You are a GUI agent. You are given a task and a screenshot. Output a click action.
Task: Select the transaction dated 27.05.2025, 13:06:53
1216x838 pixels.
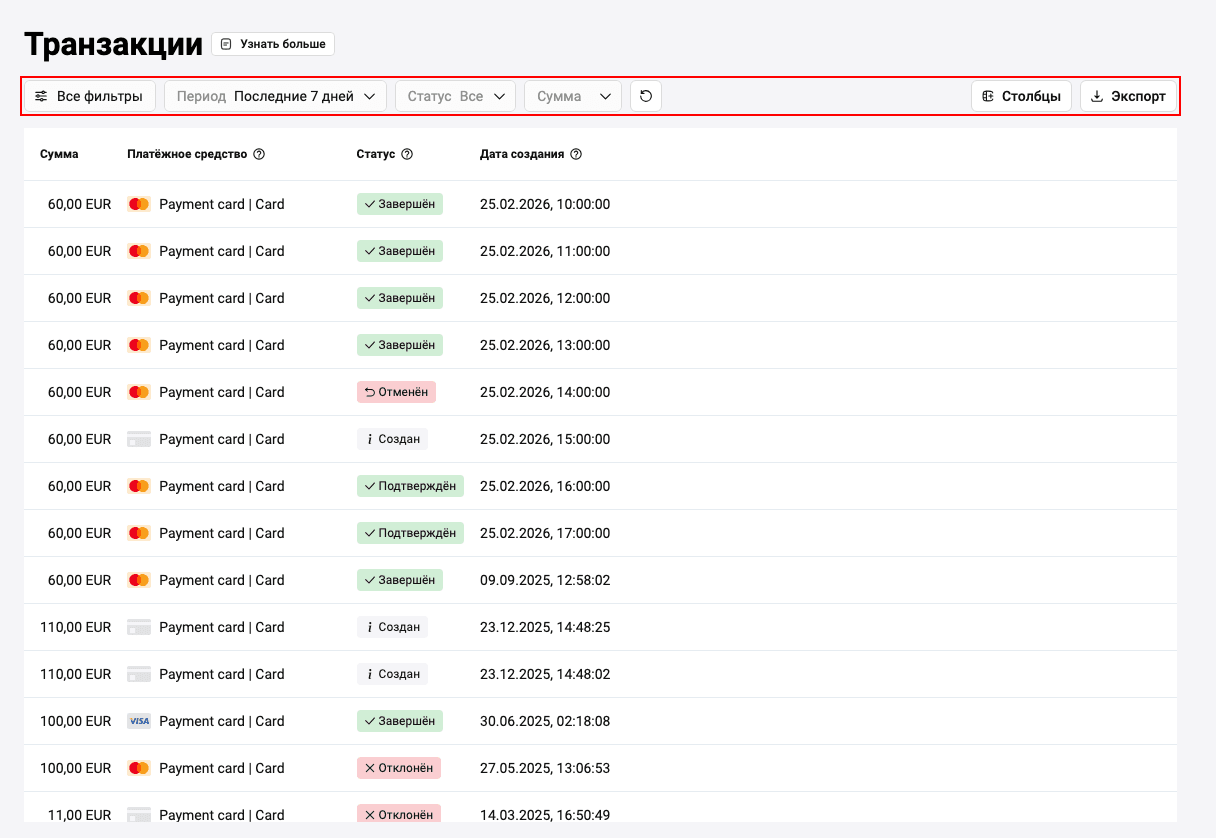600,768
